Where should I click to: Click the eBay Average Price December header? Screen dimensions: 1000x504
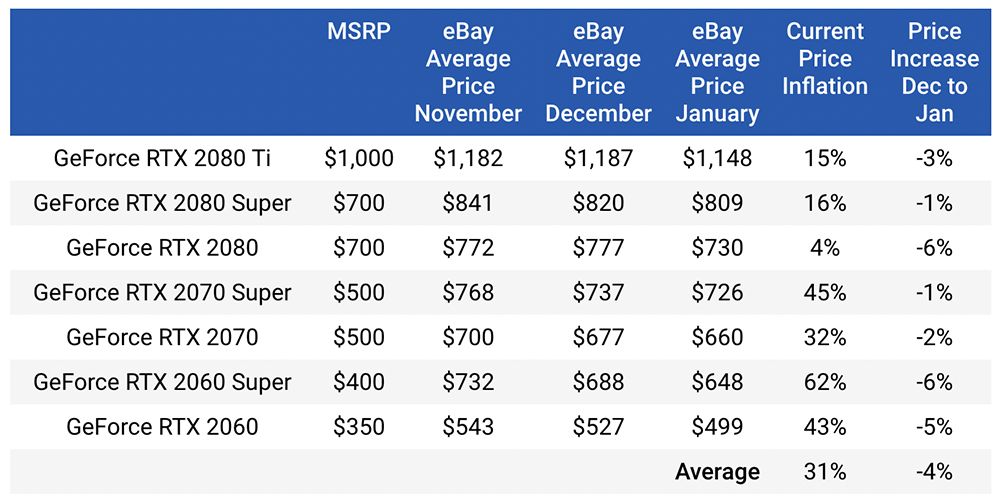(598, 72)
